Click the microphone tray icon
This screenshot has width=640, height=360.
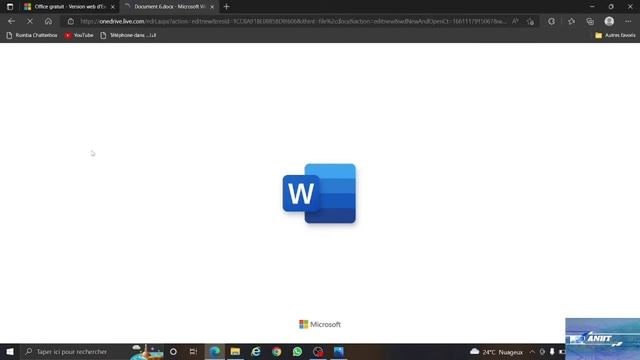[552, 352]
